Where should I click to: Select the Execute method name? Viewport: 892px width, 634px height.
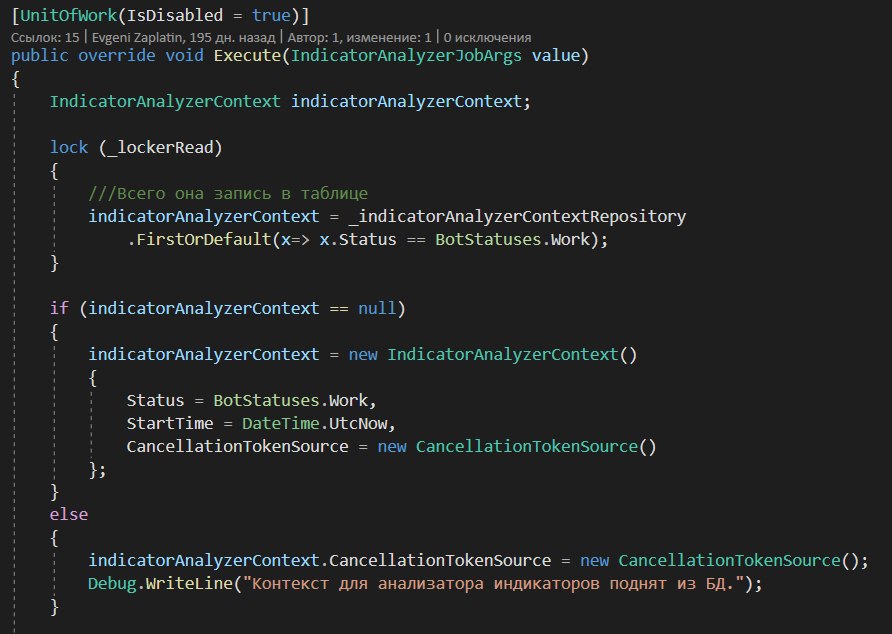[x=247, y=56]
